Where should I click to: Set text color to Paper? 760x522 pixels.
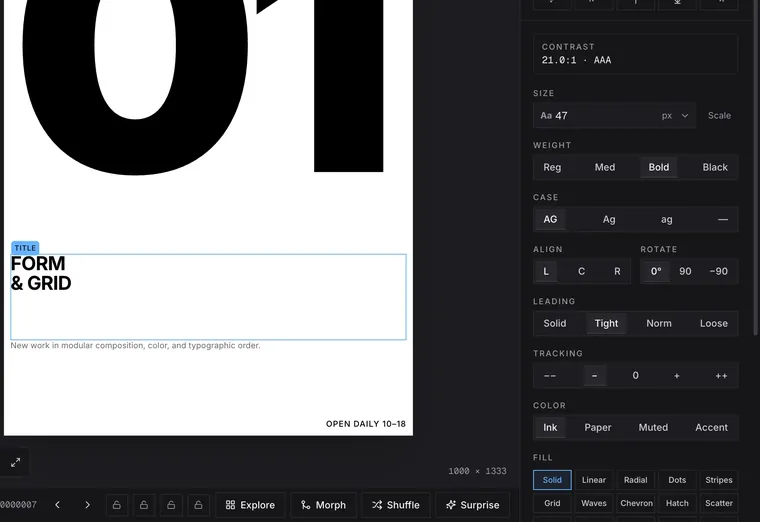coord(598,427)
